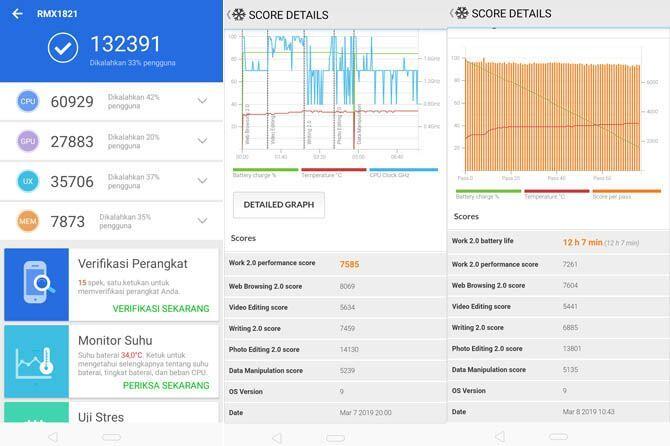Tap green Battery charge legend in right panel
Screen dimensions: 670x446
click(x=488, y=194)
